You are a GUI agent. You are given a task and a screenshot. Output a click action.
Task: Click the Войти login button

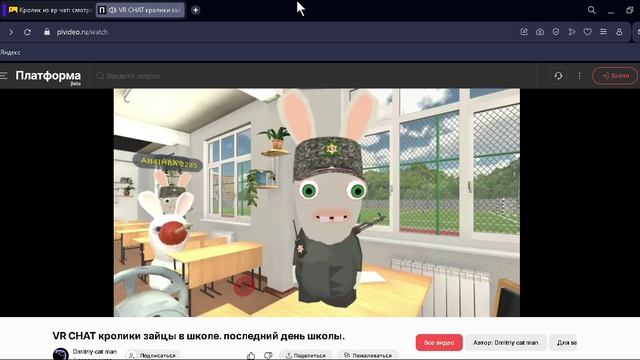615,76
